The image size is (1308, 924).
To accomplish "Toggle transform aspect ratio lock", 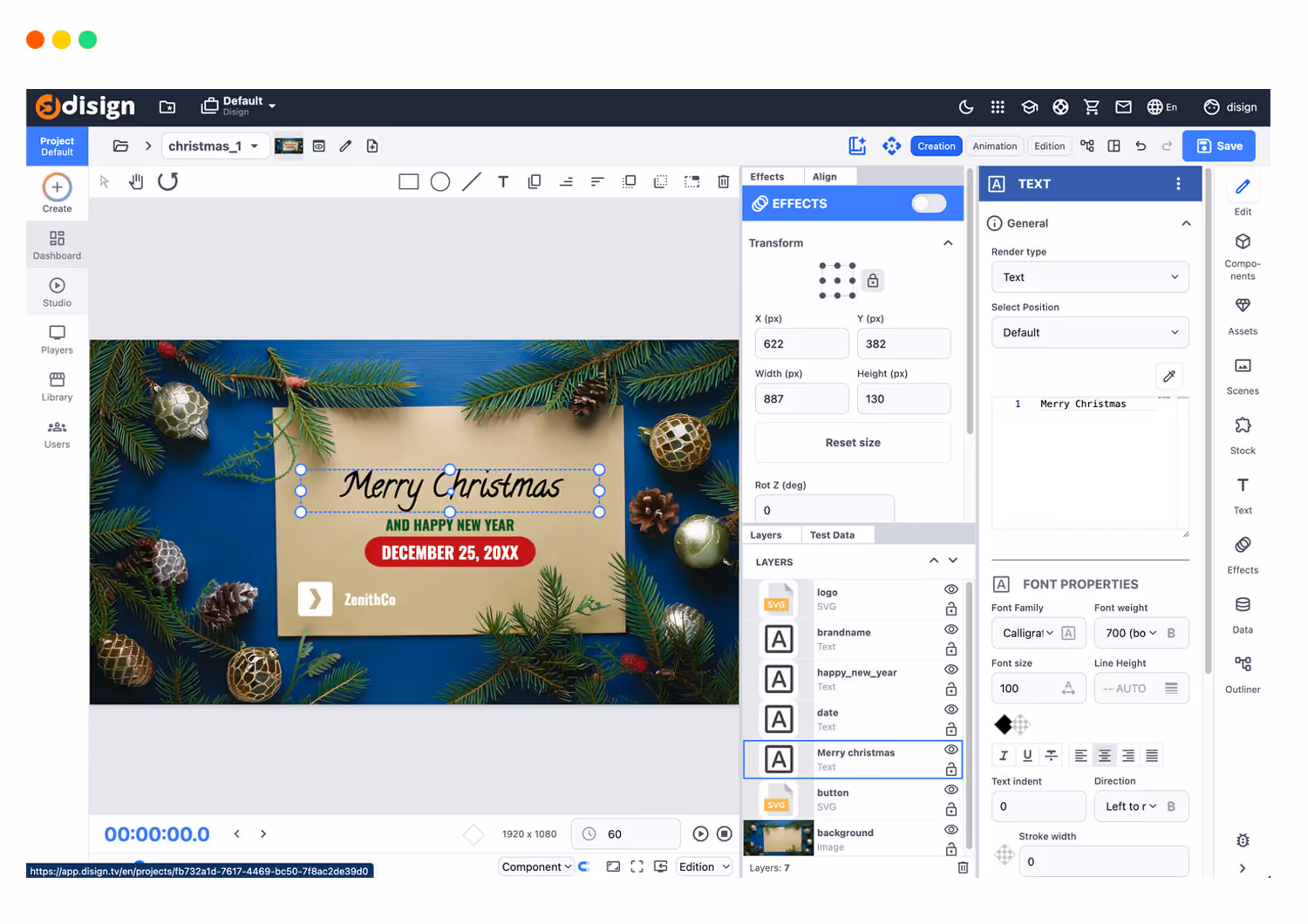I will 873,281.
